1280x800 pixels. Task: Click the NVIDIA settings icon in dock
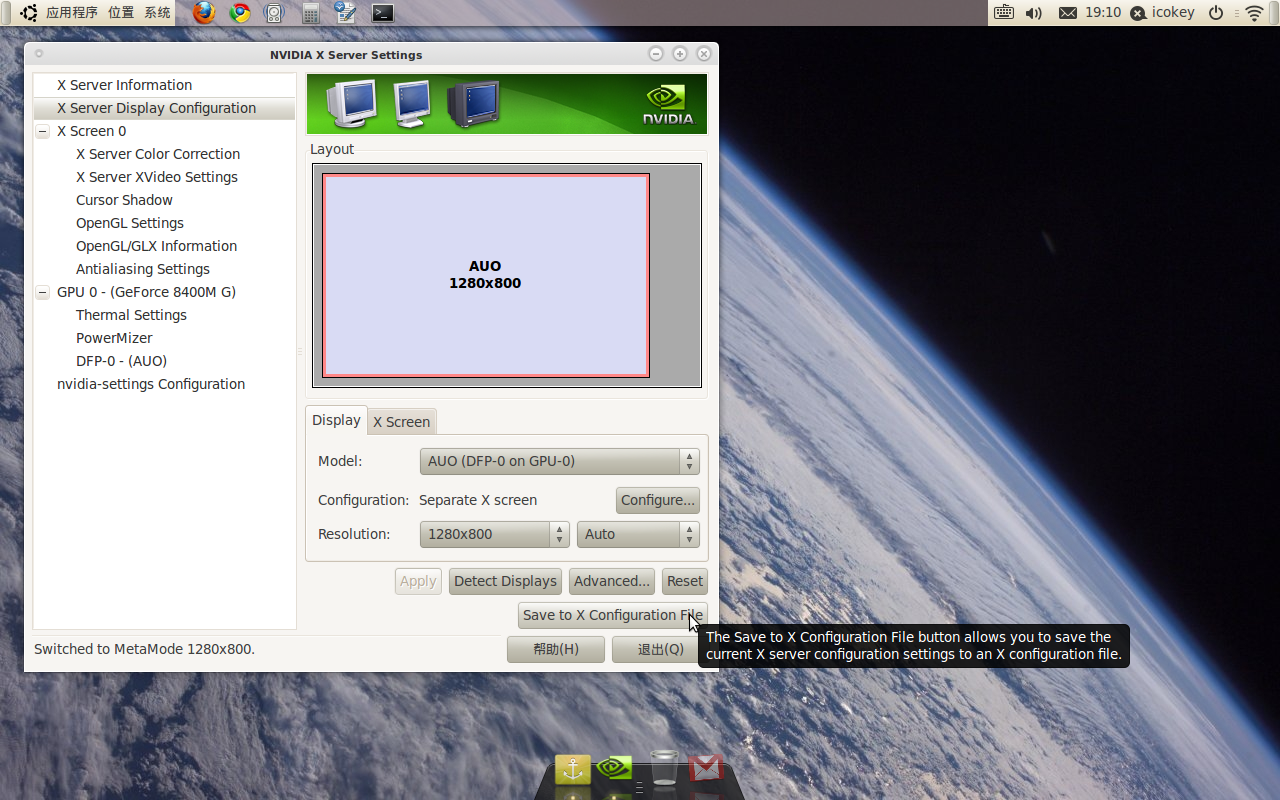coord(614,768)
